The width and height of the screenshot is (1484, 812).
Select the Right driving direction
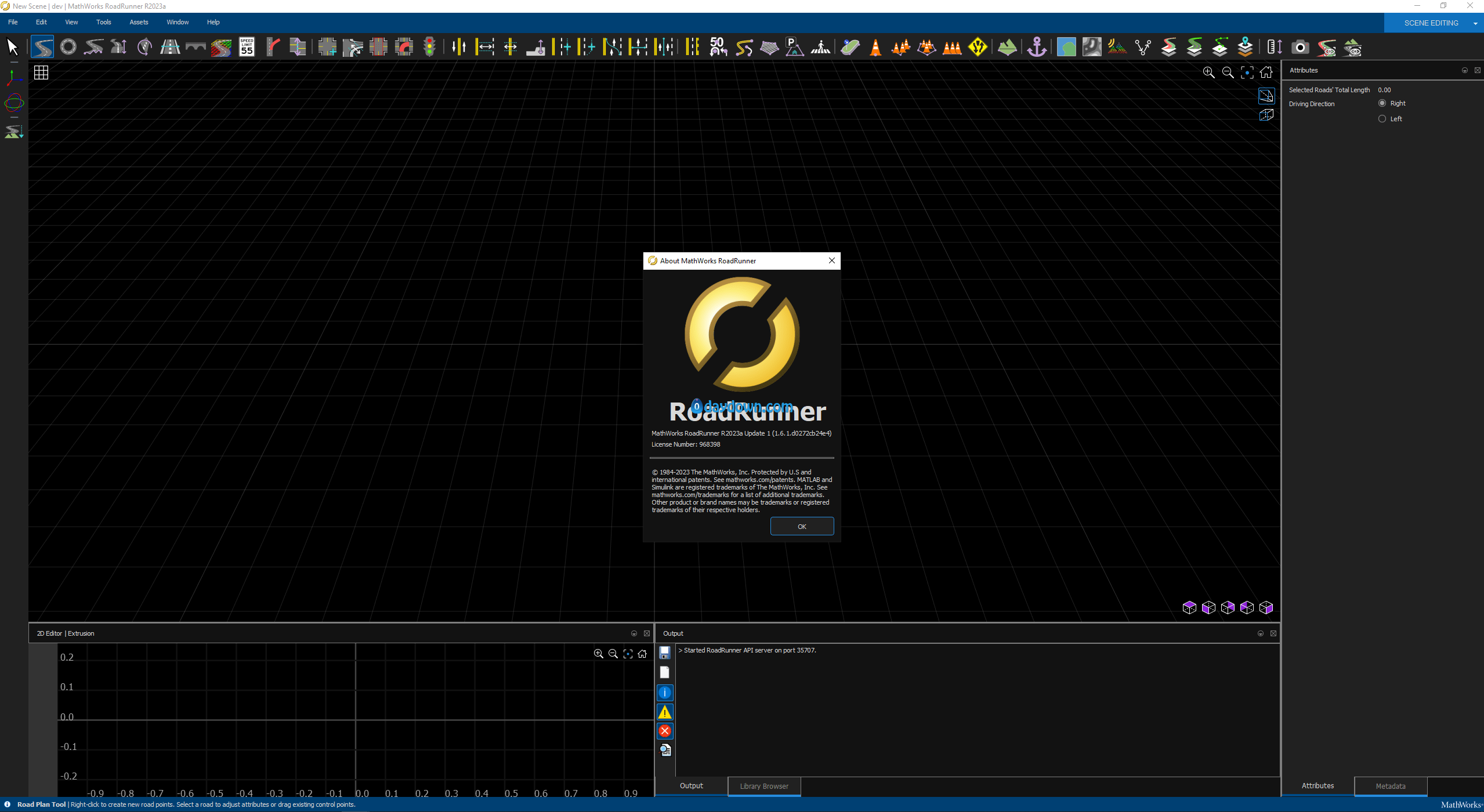coord(1382,103)
